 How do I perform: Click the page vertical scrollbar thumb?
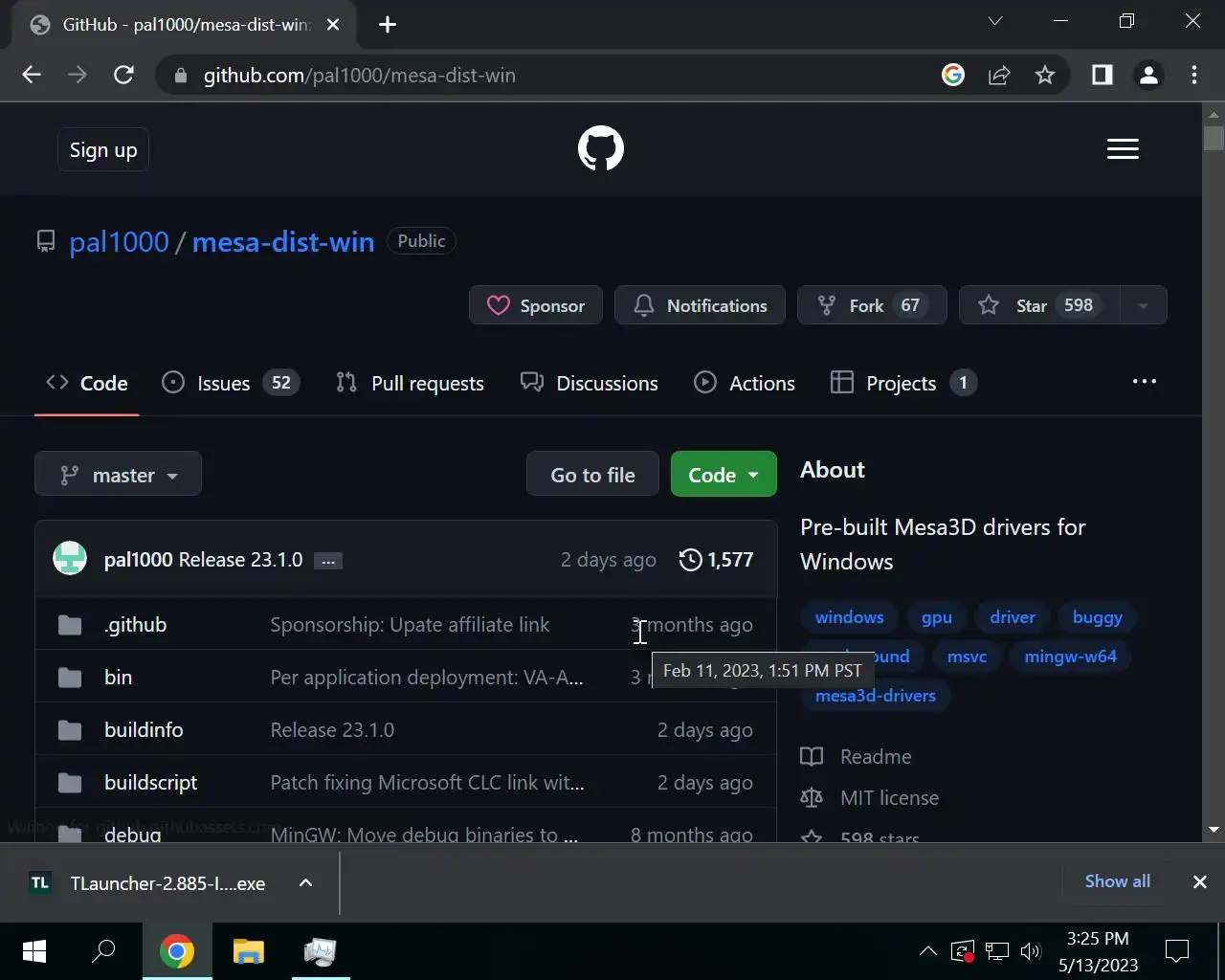click(1214, 138)
